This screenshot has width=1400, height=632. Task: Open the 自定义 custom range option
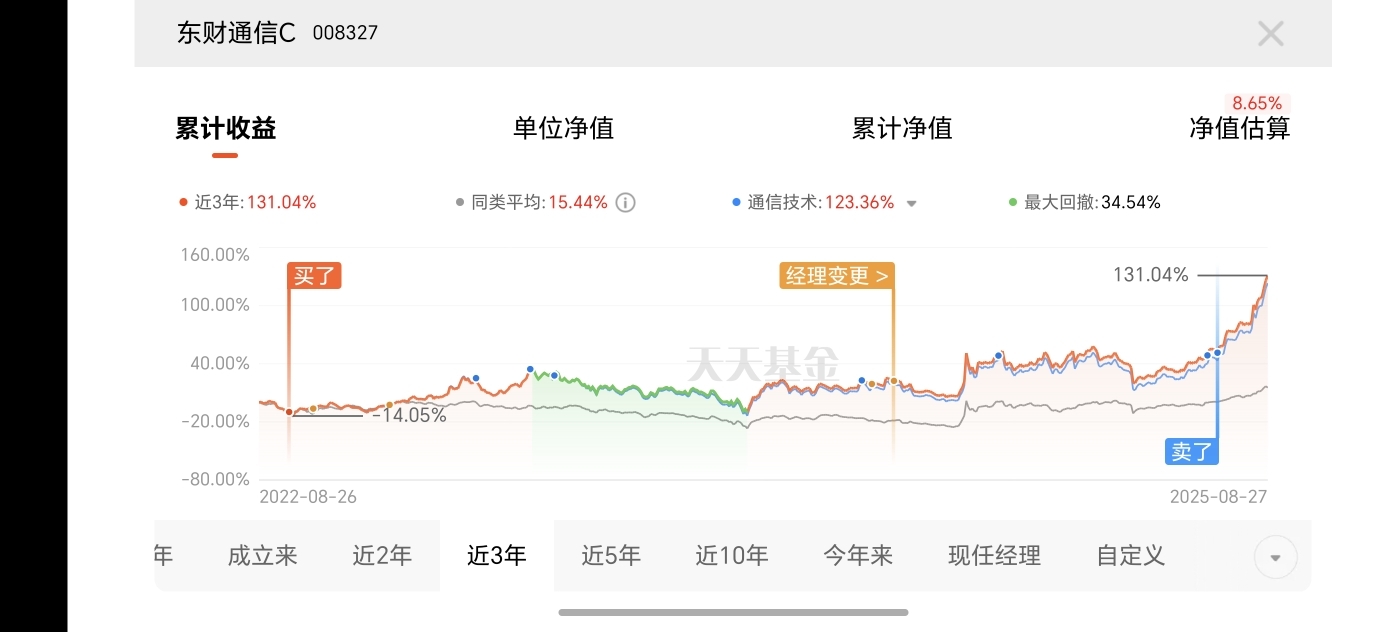1131,555
